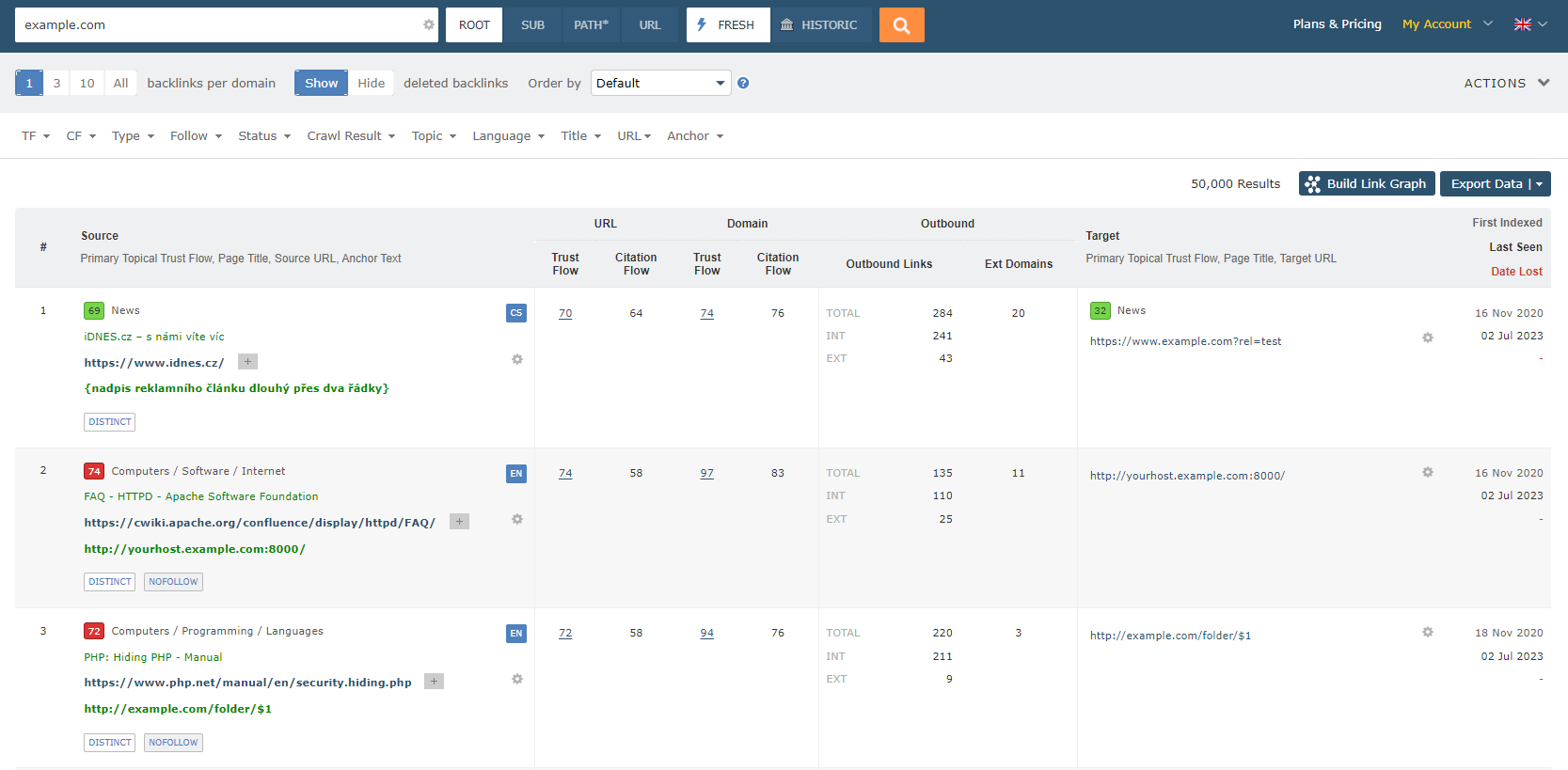Image resolution: width=1568 pixels, height=770 pixels.
Task: Select the SUB scope tab
Action: tap(532, 25)
